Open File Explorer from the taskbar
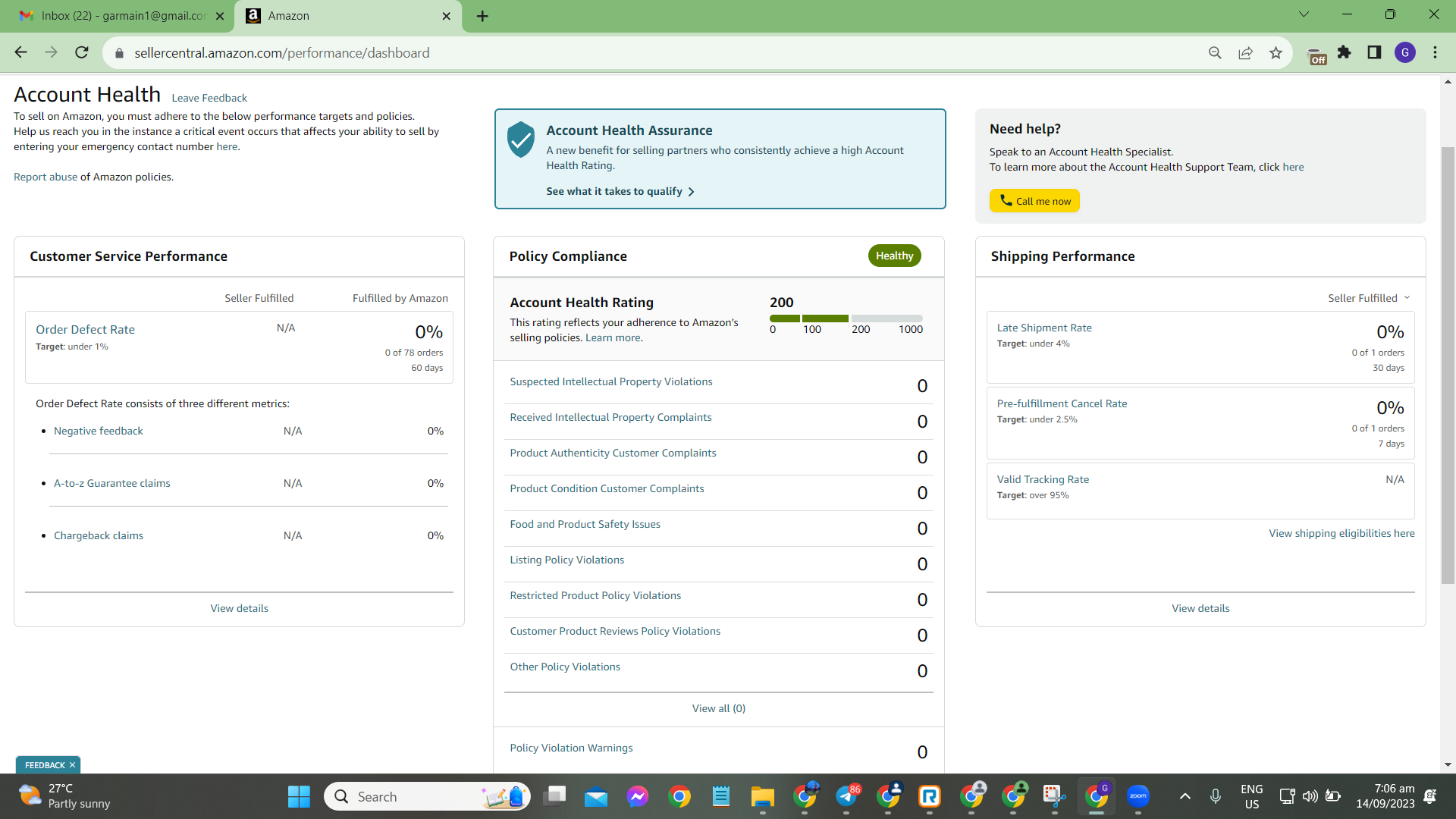Image resolution: width=1456 pixels, height=819 pixels. [762, 796]
